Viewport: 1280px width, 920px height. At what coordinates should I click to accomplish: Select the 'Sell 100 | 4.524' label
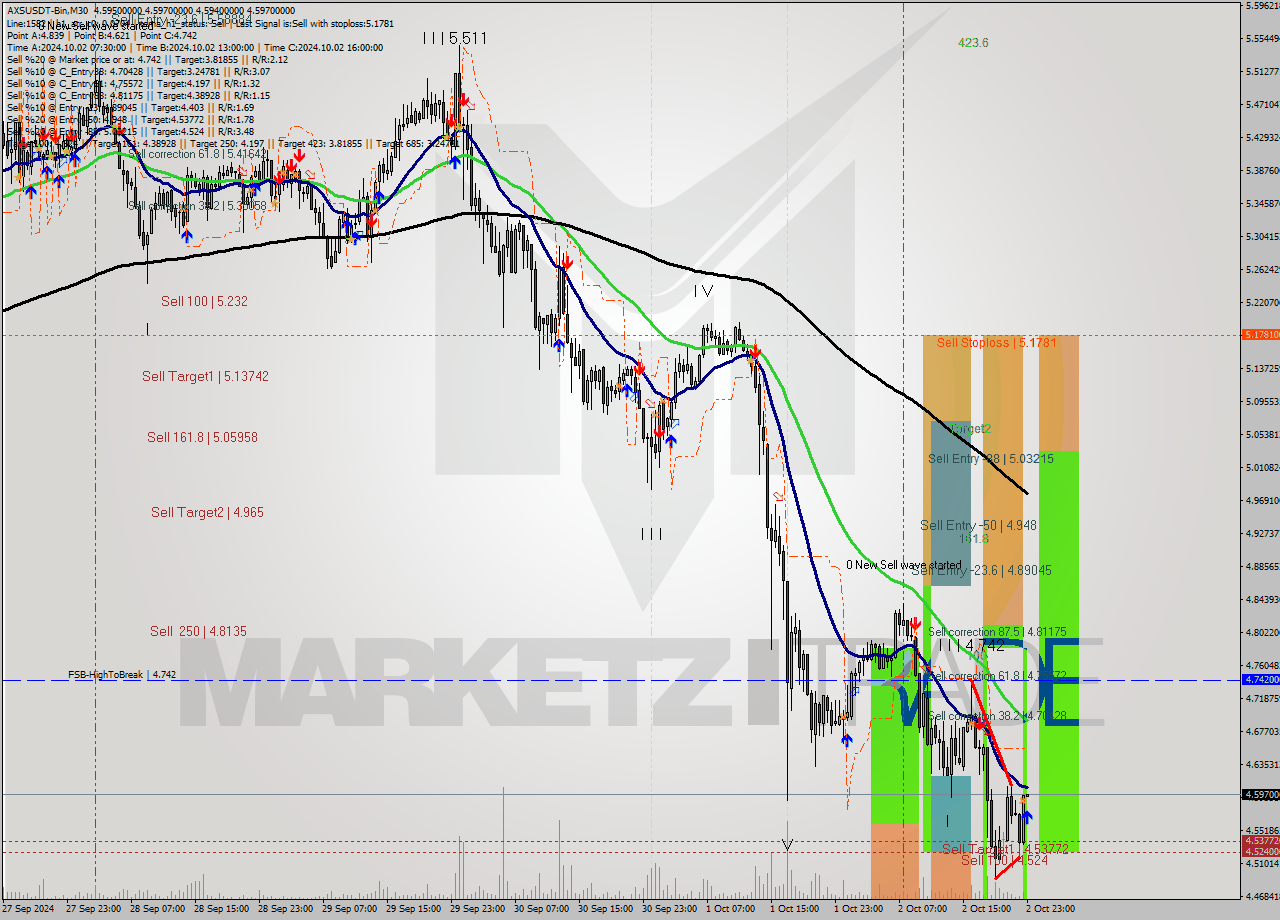(1005, 860)
